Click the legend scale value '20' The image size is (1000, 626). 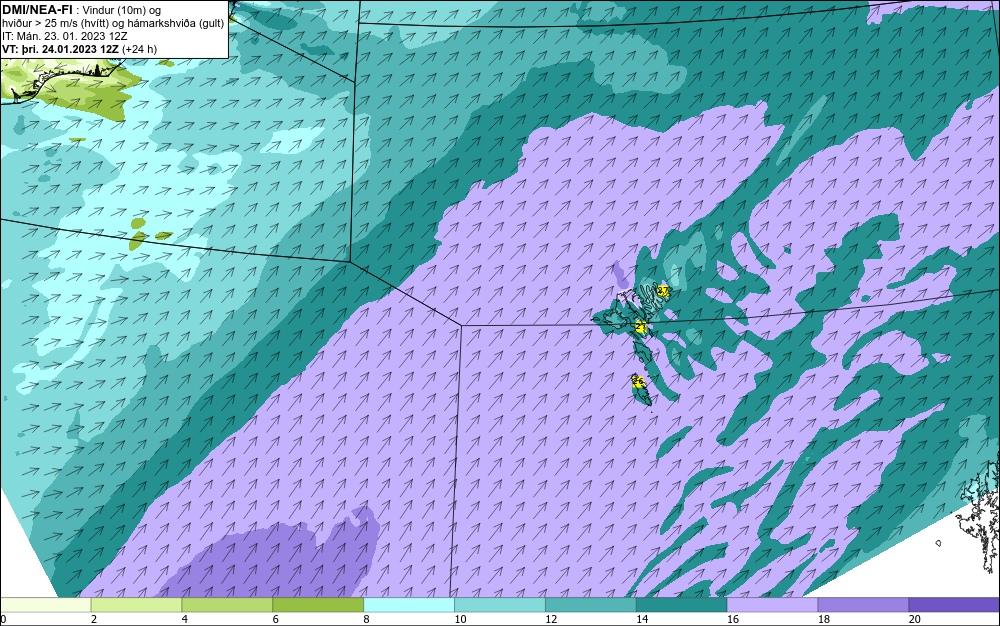pyautogui.click(x=915, y=619)
